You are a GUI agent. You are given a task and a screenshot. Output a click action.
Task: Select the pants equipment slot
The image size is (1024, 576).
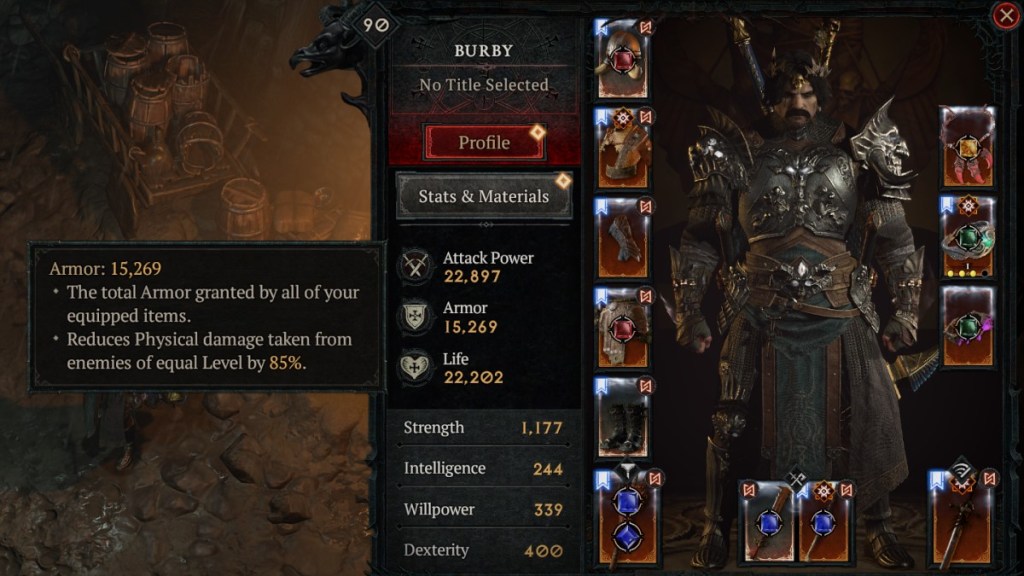coord(623,328)
